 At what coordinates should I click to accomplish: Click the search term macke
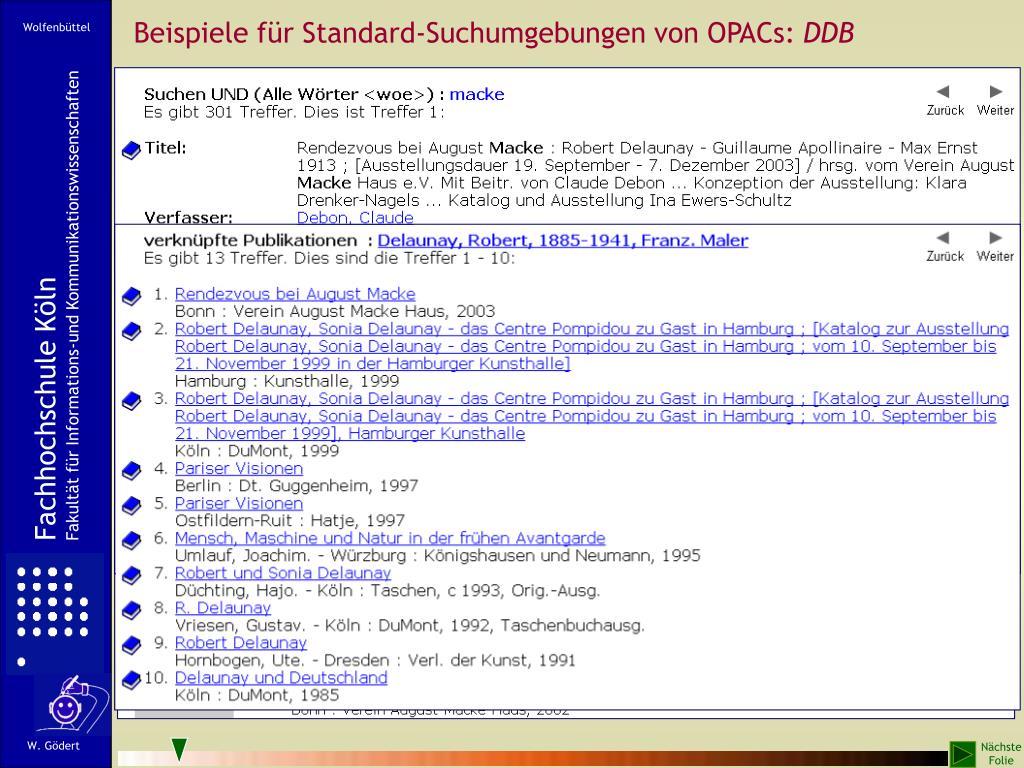click(477, 94)
